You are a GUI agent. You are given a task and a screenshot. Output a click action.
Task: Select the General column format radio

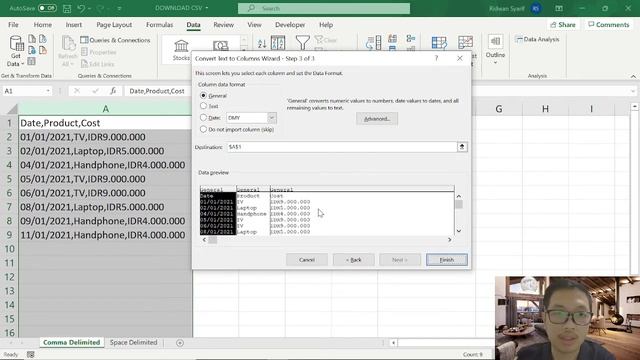(x=203, y=96)
